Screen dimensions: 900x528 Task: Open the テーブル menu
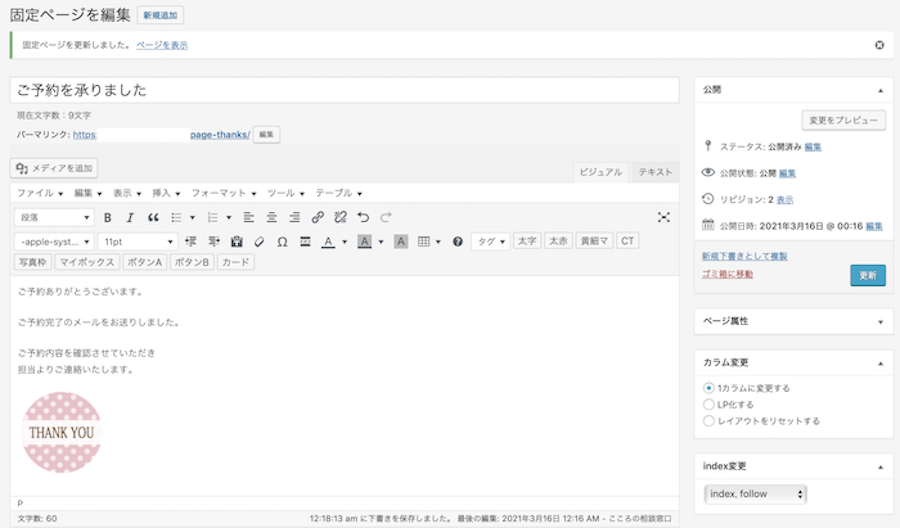tap(339, 193)
